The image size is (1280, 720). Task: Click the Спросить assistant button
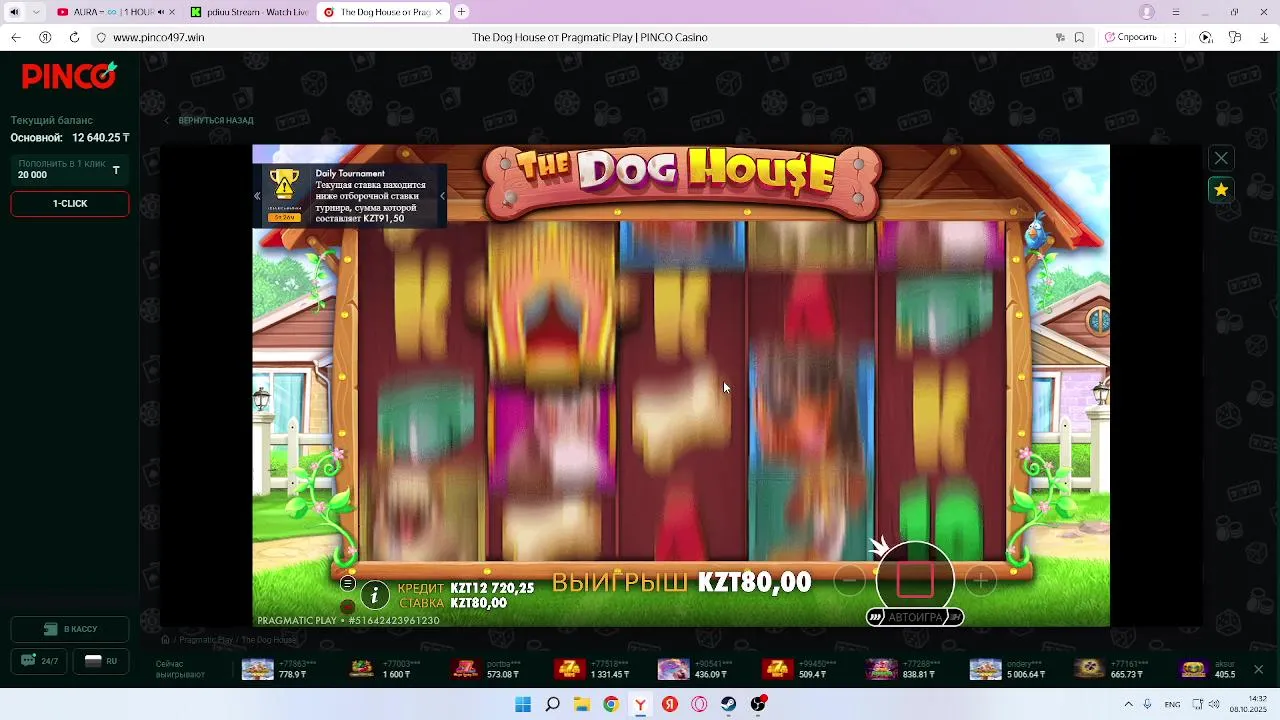[1131, 37]
